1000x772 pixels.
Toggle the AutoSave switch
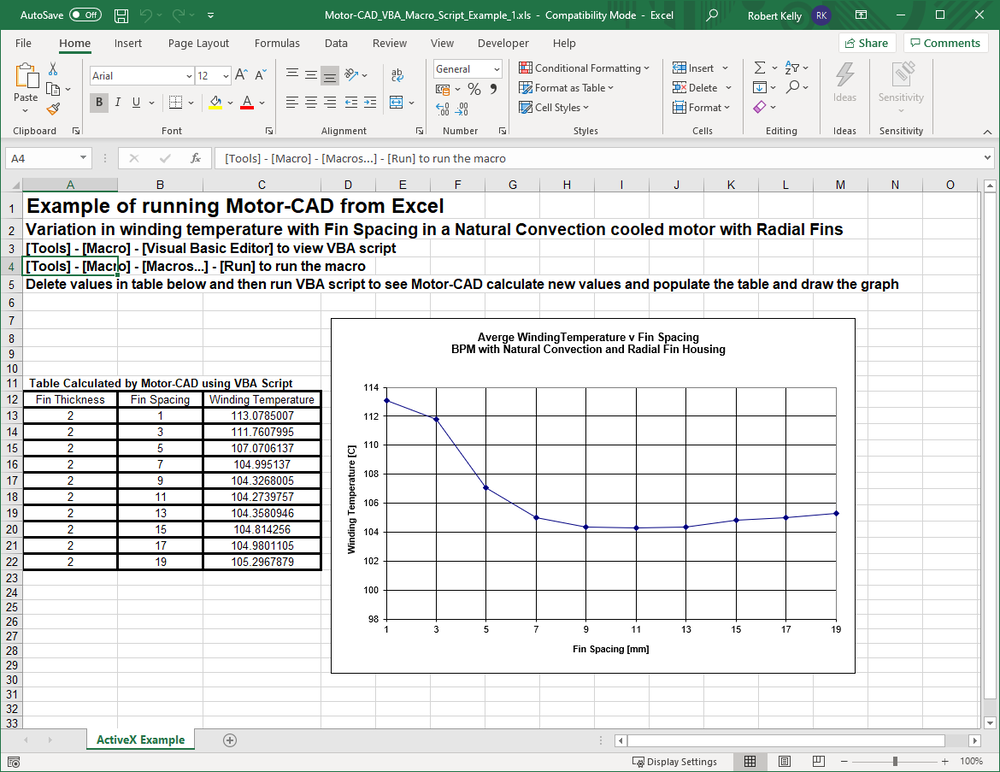[x=85, y=16]
